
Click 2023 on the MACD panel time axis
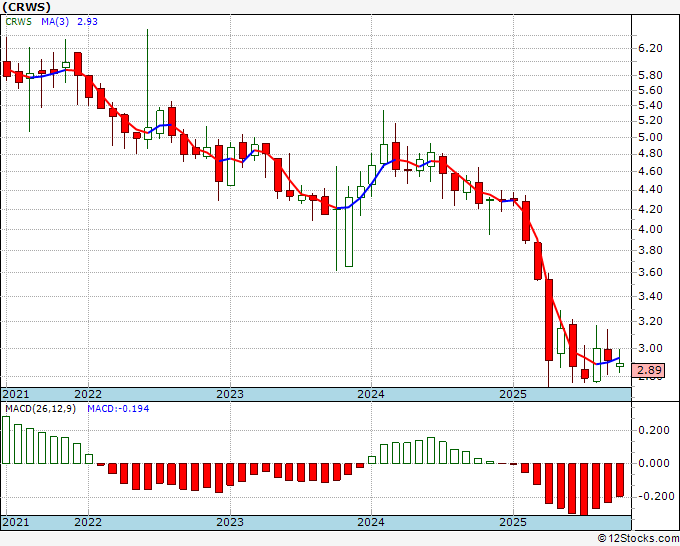click(230, 522)
